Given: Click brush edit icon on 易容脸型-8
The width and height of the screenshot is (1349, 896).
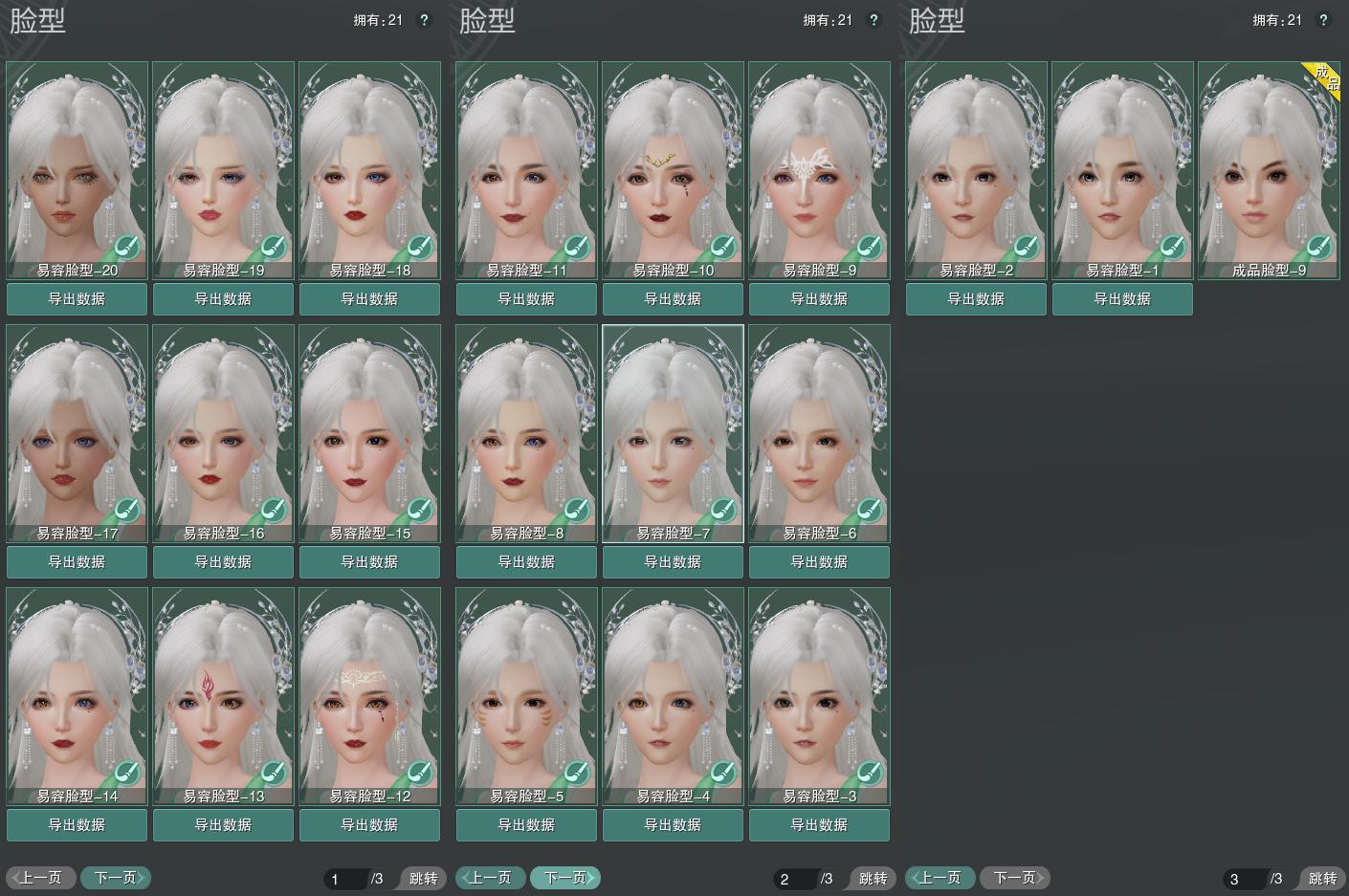Looking at the screenshot, I should point(577,510).
